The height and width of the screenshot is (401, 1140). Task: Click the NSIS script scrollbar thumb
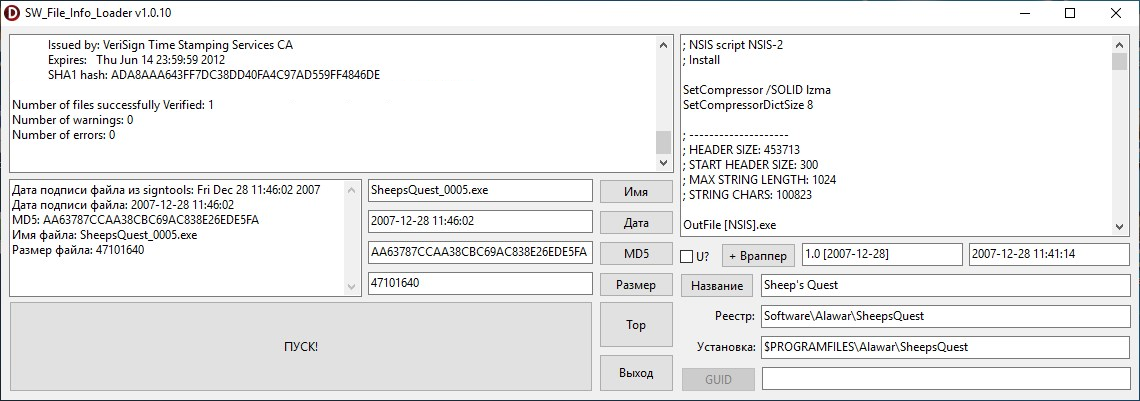point(1120,61)
